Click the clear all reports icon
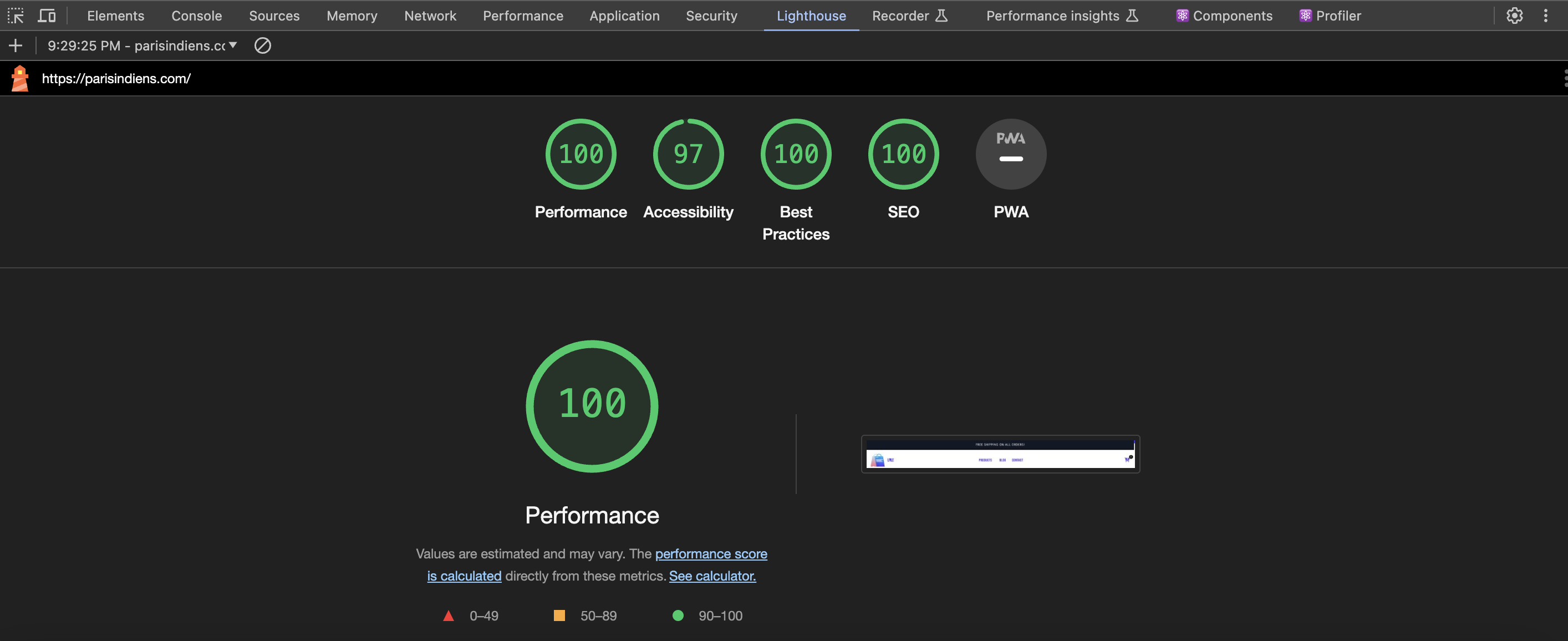 pyautogui.click(x=262, y=45)
